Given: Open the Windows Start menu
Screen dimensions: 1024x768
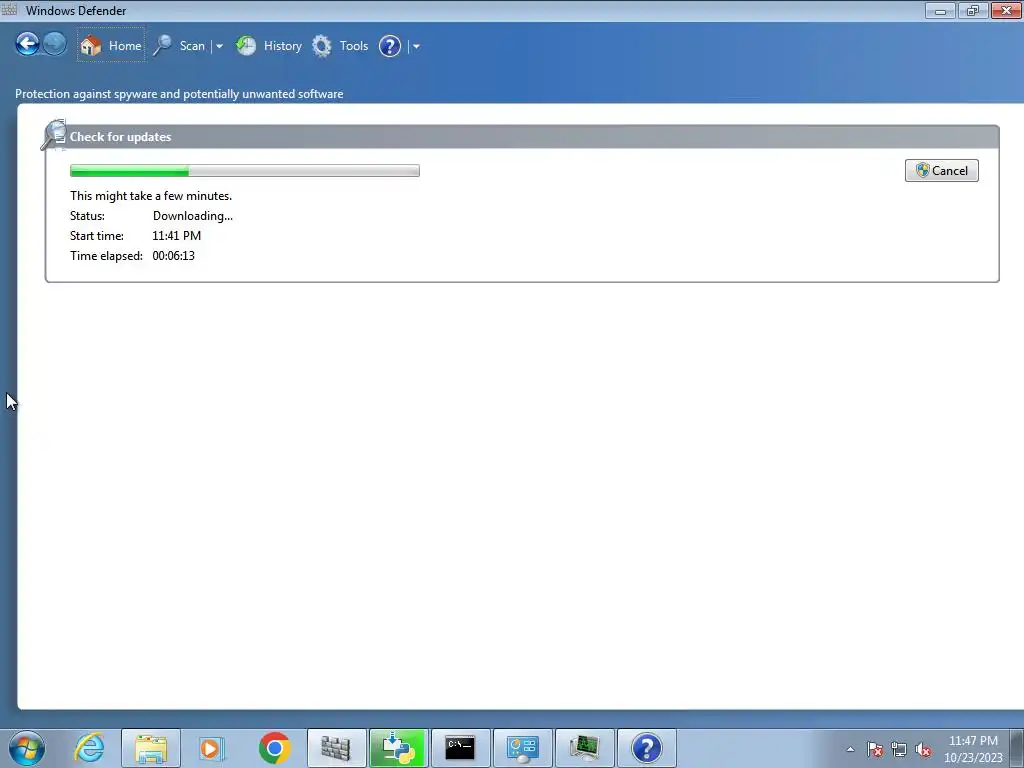Looking at the screenshot, I should 27,748.
